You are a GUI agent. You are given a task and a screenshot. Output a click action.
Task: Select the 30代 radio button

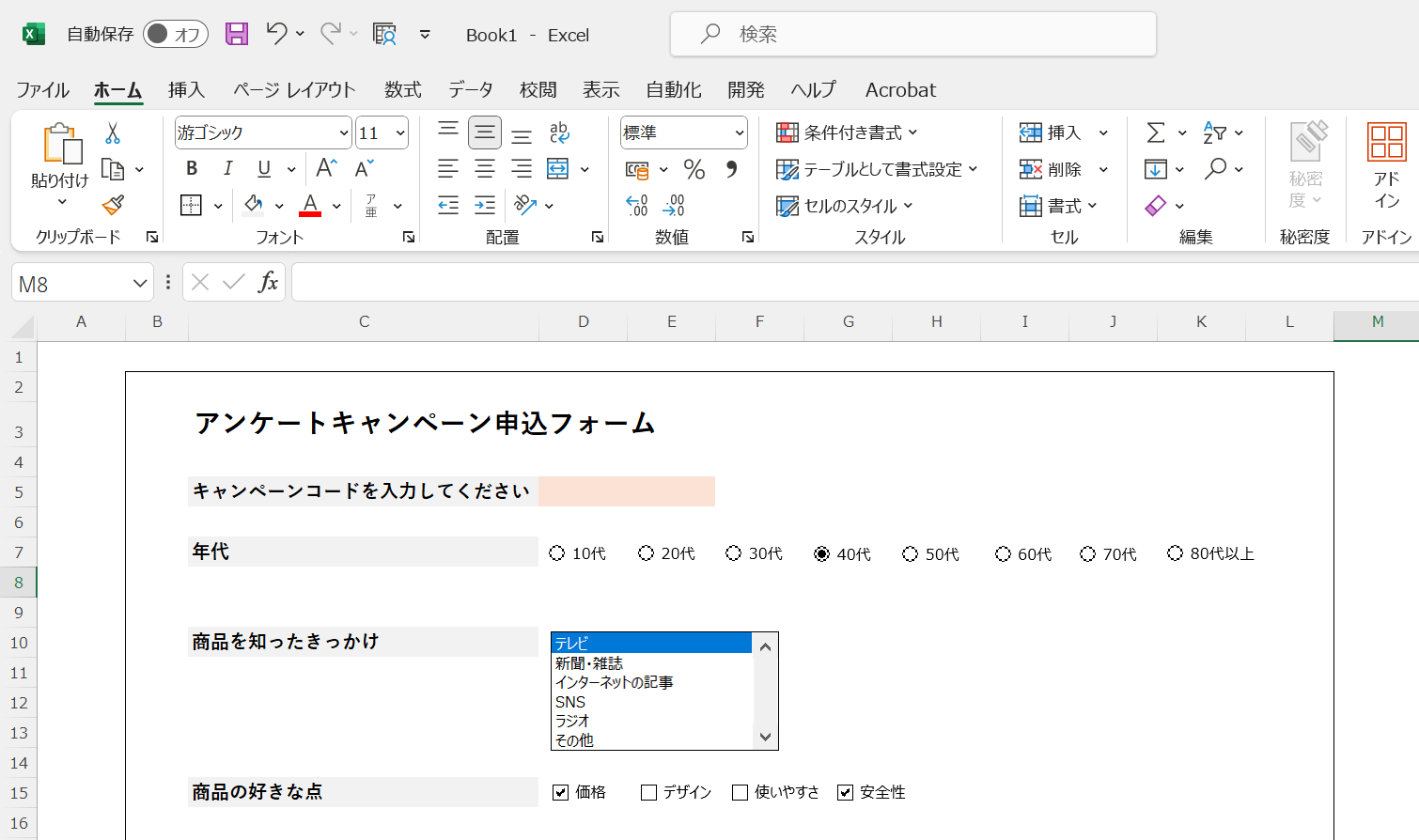(731, 553)
